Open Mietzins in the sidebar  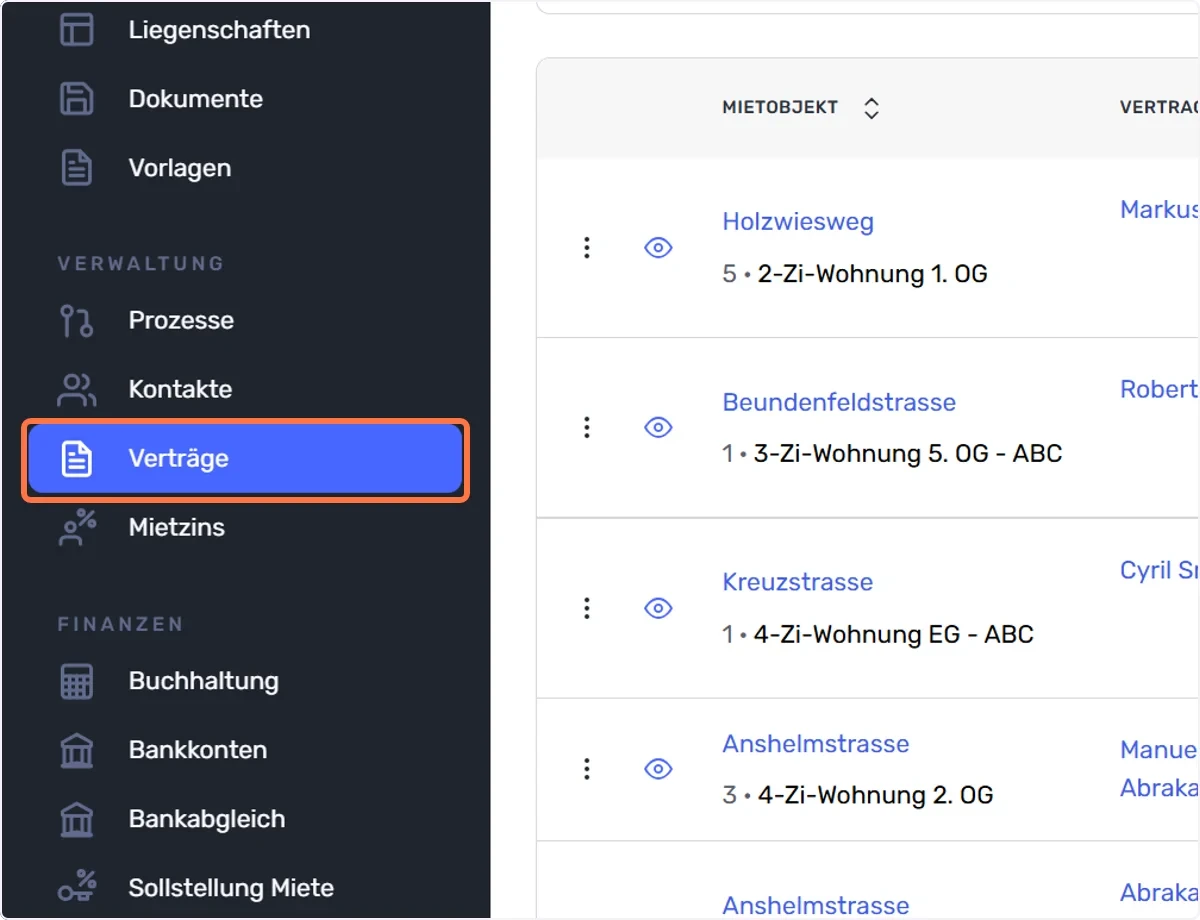(177, 528)
